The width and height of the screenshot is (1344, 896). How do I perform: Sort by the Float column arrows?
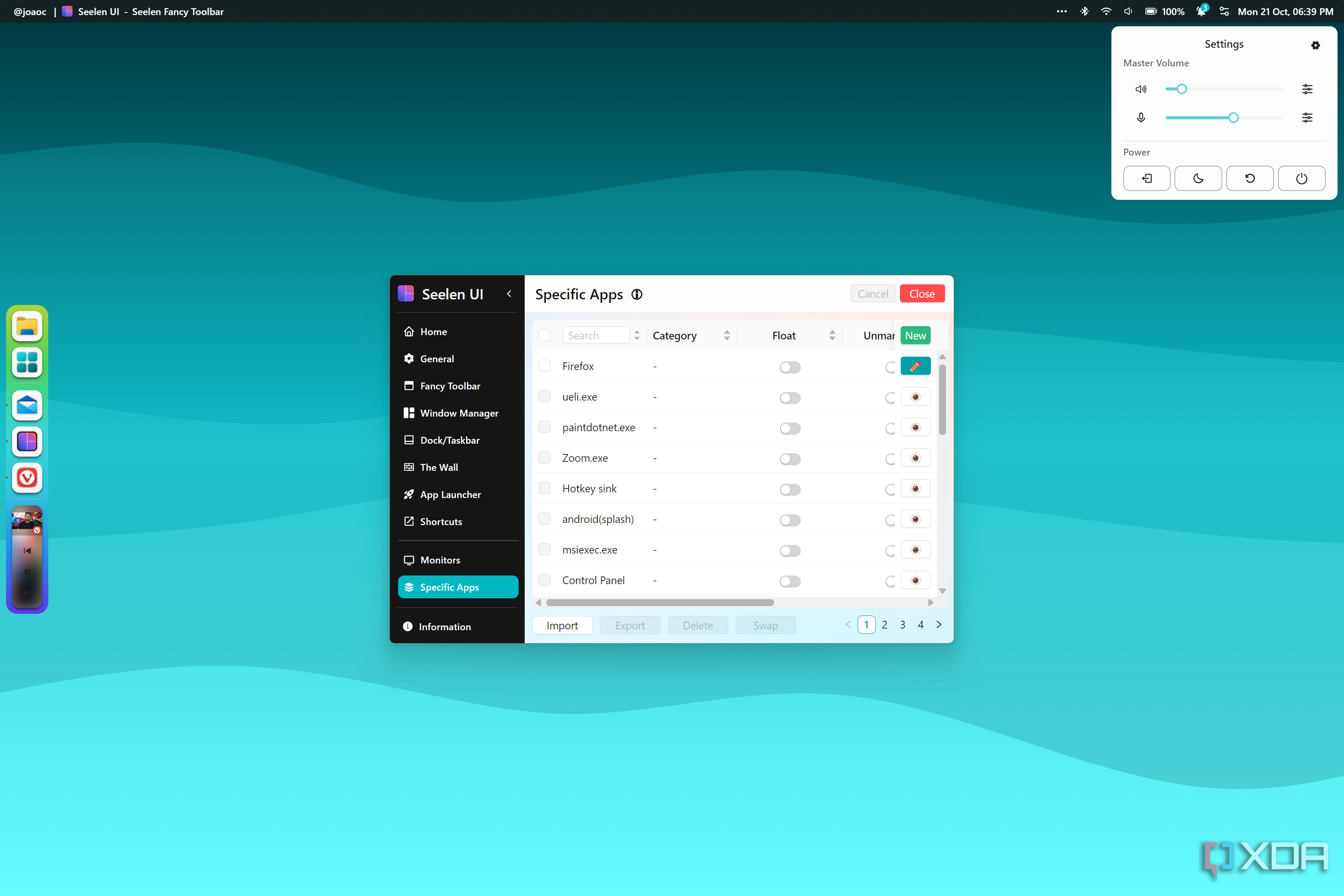click(x=833, y=336)
